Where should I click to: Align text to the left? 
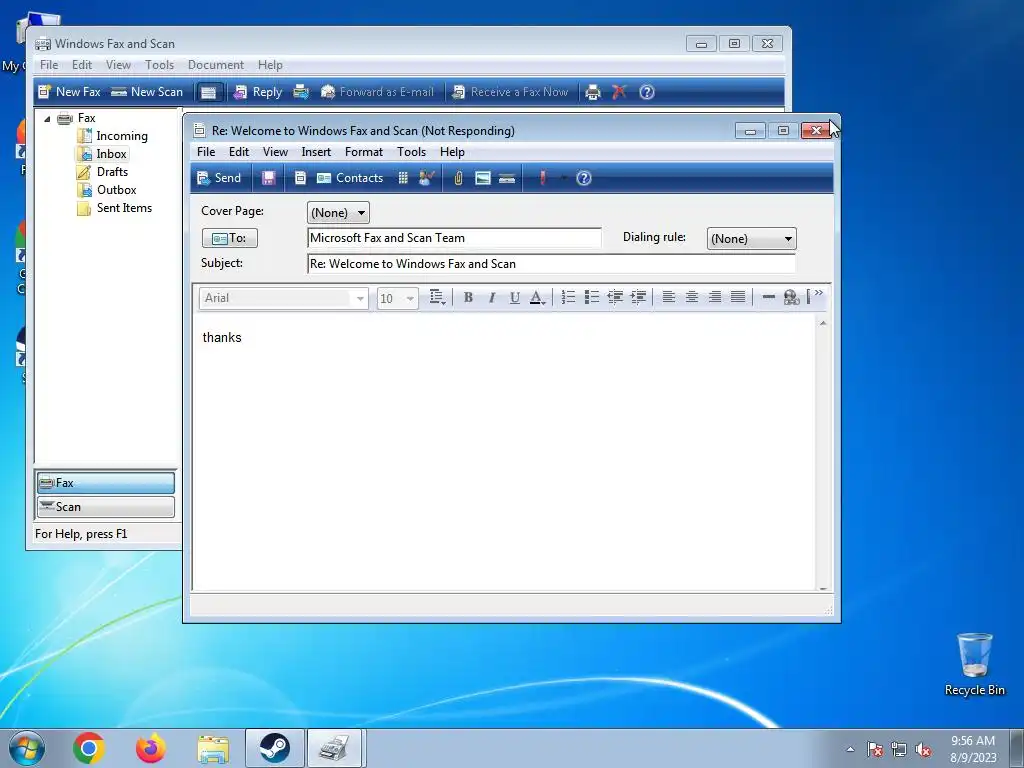pos(668,298)
